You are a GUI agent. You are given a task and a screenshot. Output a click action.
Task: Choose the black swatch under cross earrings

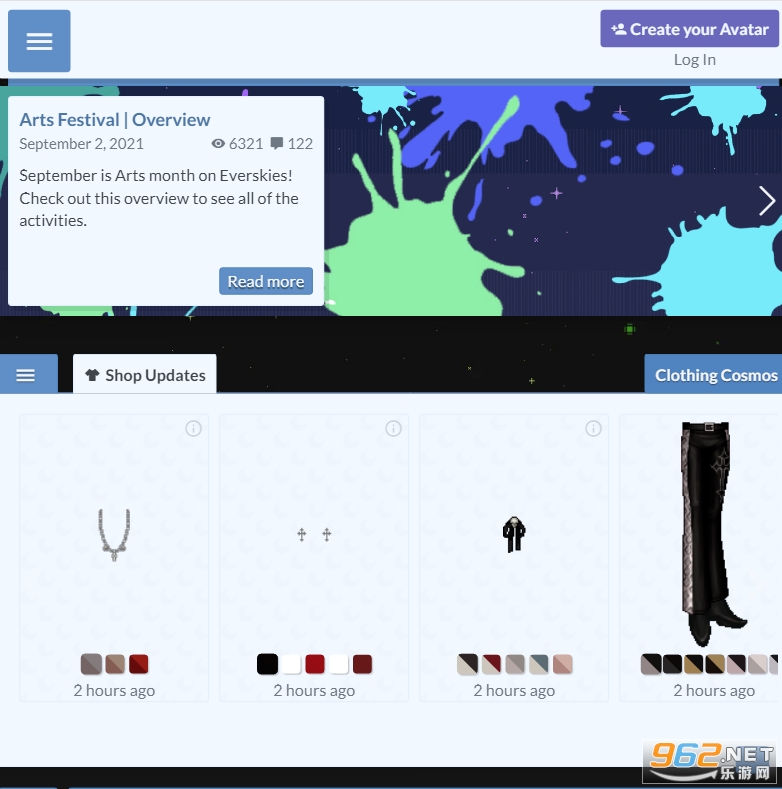click(267, 664)
